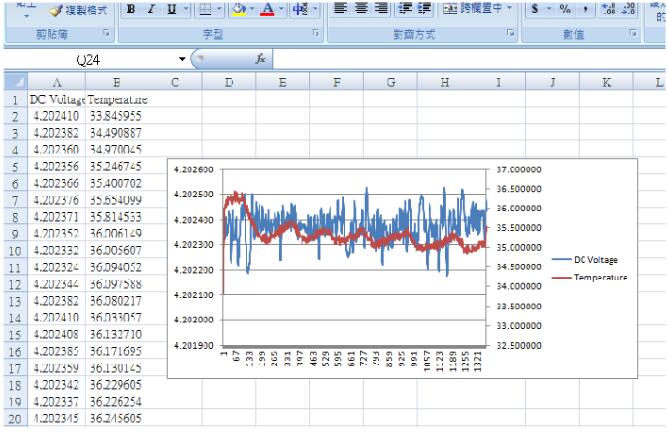Select column A header
Image resolution: width=668 pixels, height=438 pixels.
pyautogui.click(x=57, y=82)
